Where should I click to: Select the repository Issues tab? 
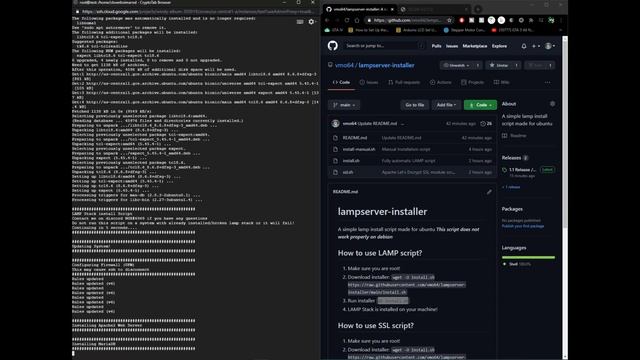(x=369, y=82)
